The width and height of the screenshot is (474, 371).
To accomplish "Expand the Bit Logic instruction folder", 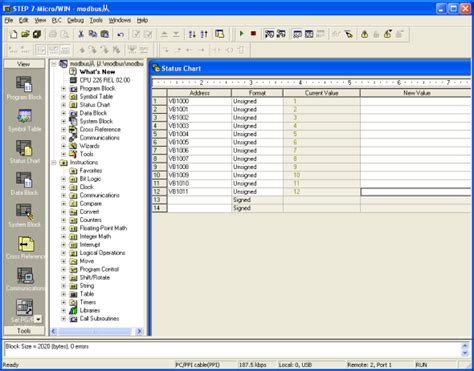I will [63, 179].
